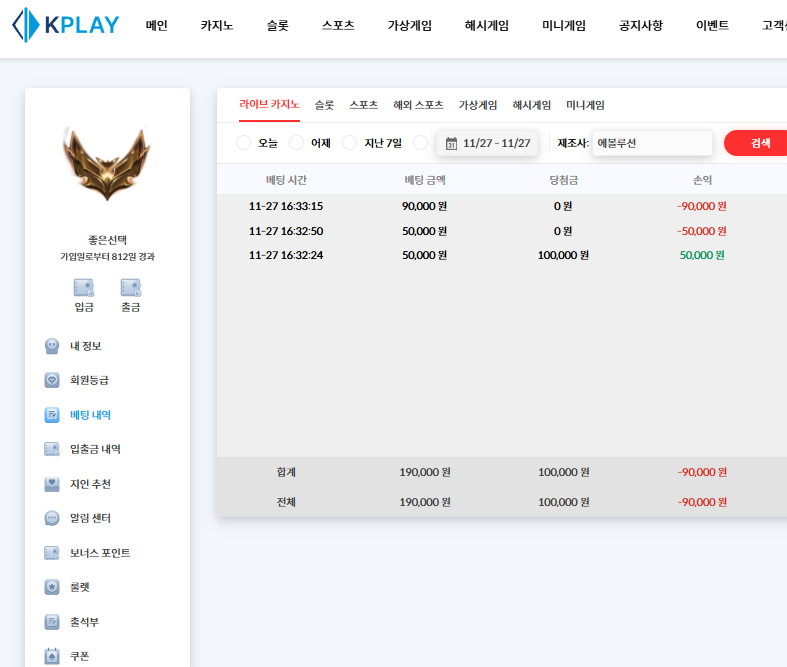Click the 입금 deposit icon
The image size is (787, 667).
click(84, 288)
